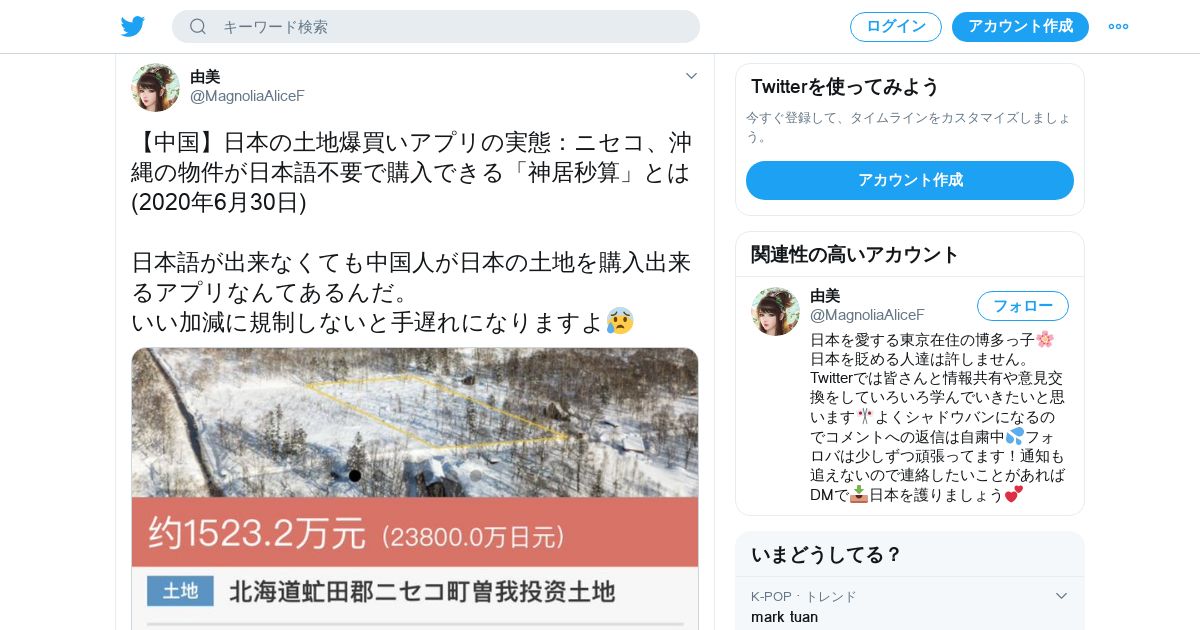Click the @MagnoliaAliceF handle in the sidebar

pyautogui.click(x=867, y=315)
